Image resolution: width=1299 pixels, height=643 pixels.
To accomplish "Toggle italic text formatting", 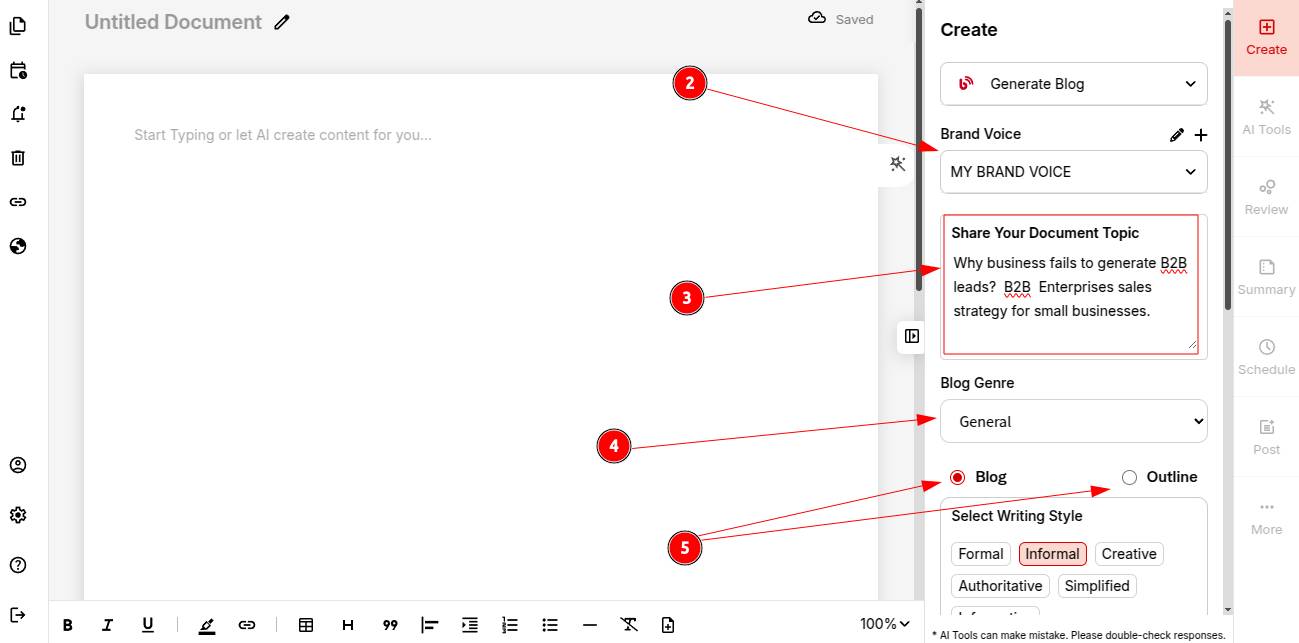I will coord(107,625).
